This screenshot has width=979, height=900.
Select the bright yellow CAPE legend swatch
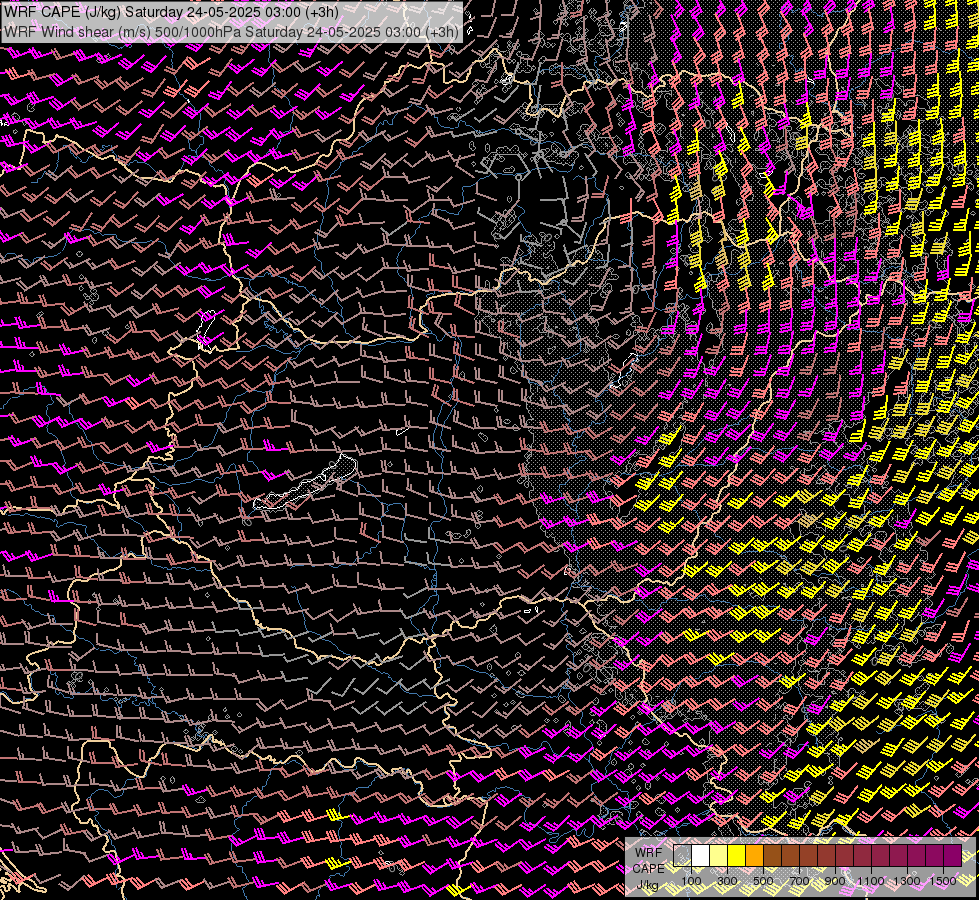pos(737,856)
